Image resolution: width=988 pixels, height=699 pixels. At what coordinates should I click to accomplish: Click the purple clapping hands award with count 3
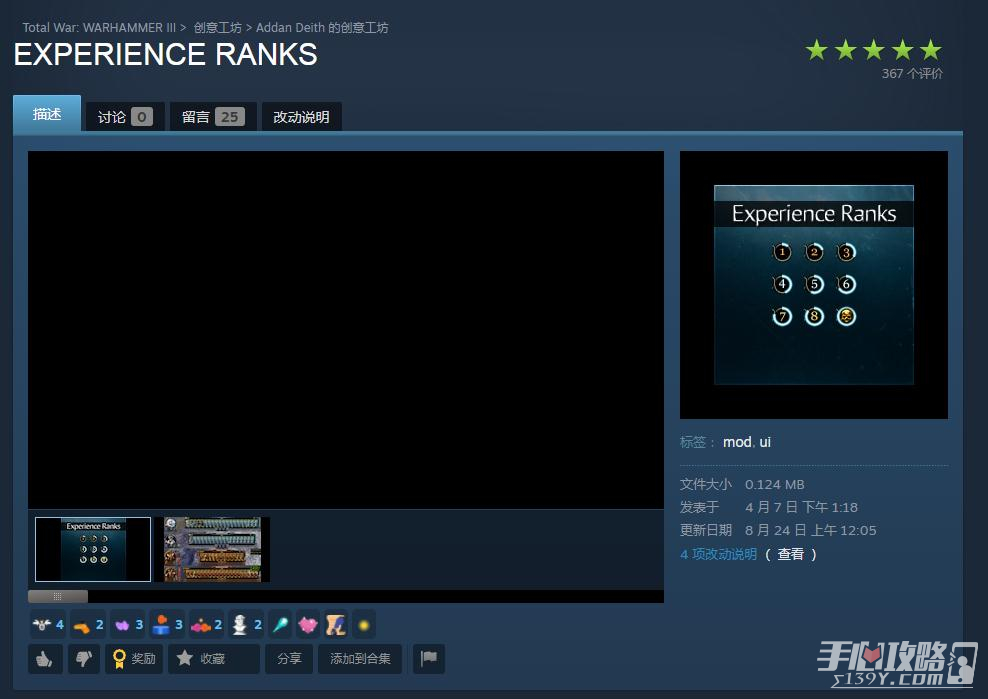pos(128,625)
